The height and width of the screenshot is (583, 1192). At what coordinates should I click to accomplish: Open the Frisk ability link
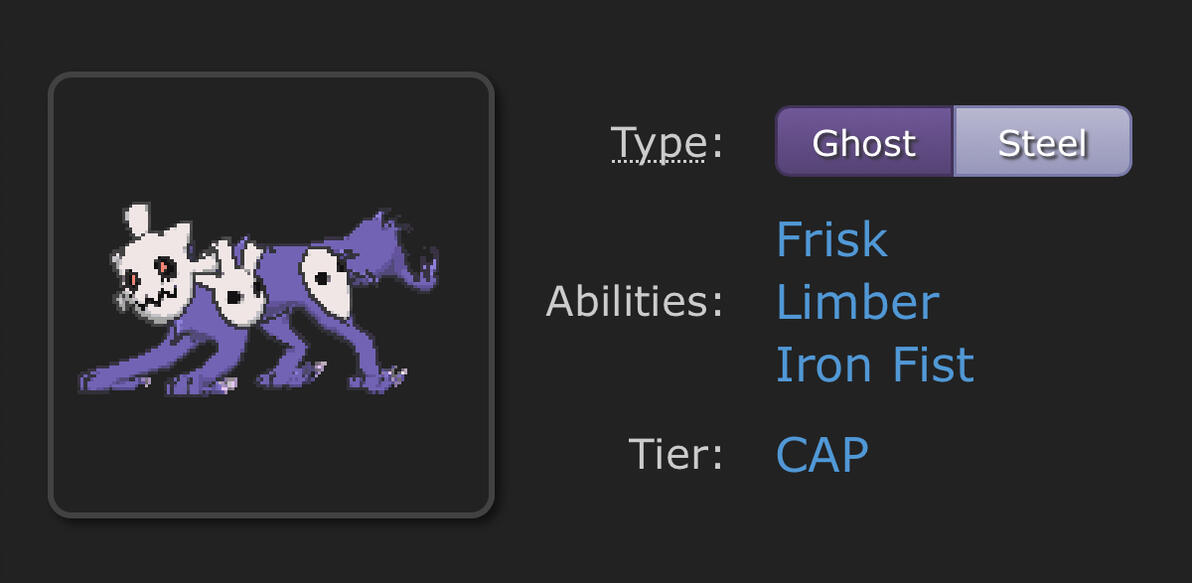coord(831,240)
